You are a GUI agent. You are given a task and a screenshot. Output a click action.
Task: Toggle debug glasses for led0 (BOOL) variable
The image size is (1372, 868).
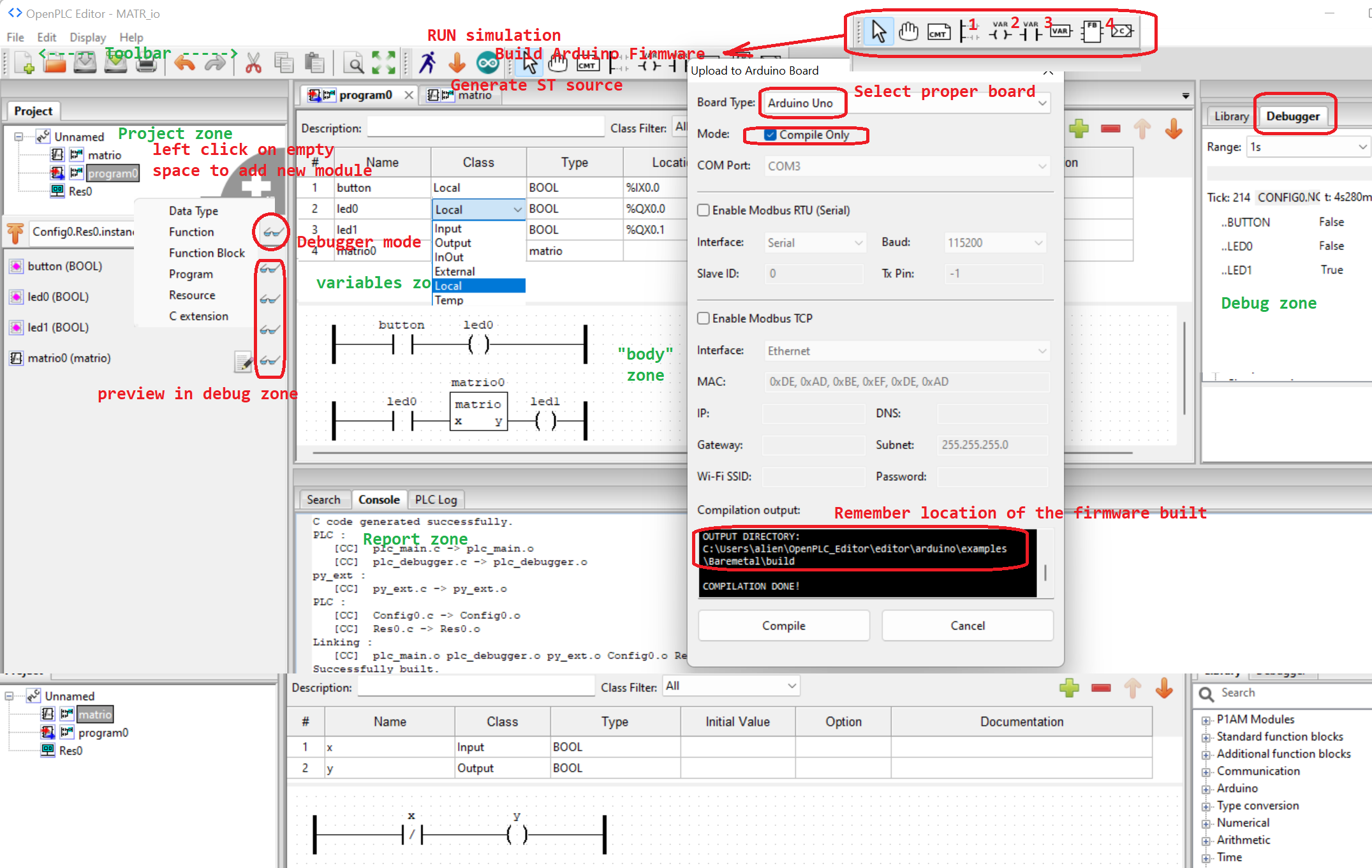tap(269, 298)
